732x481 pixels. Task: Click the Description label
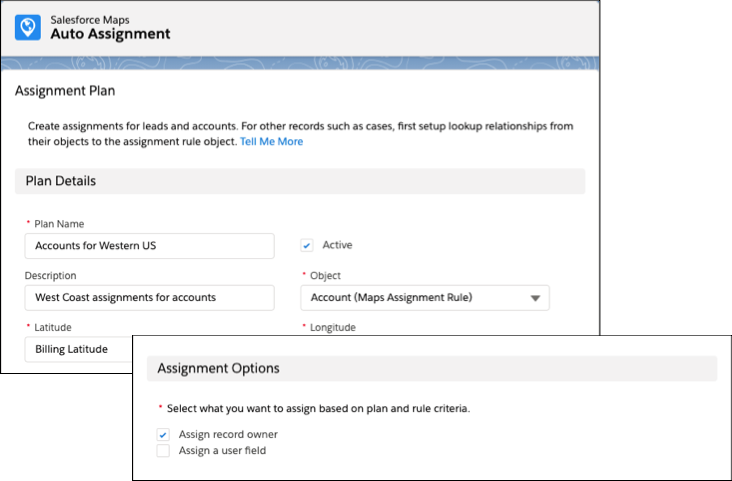(50, 276)
